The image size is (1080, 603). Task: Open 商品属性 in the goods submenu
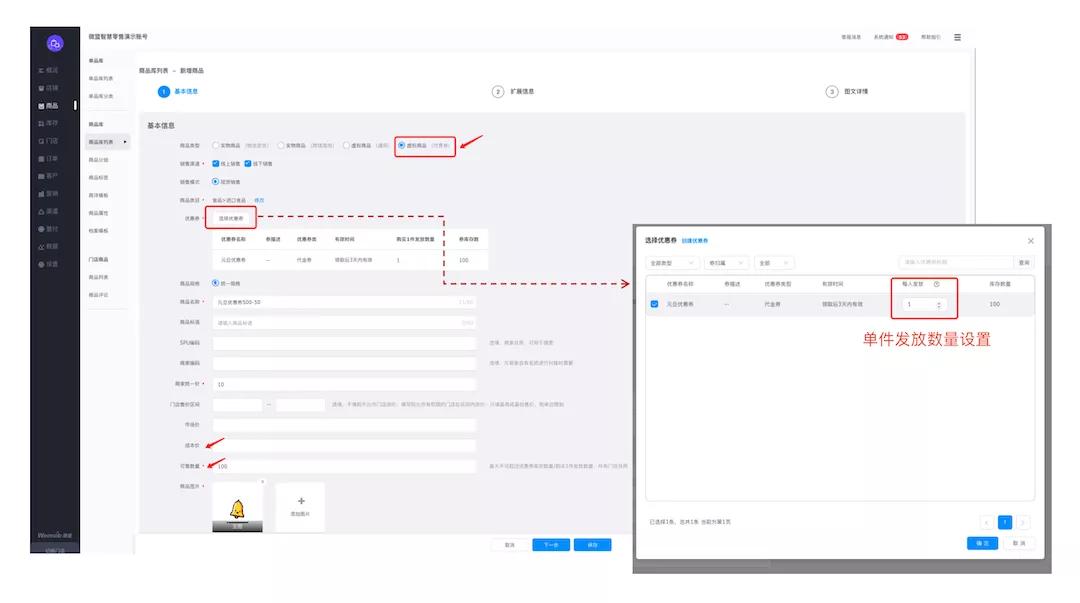(x=98, y=213)
